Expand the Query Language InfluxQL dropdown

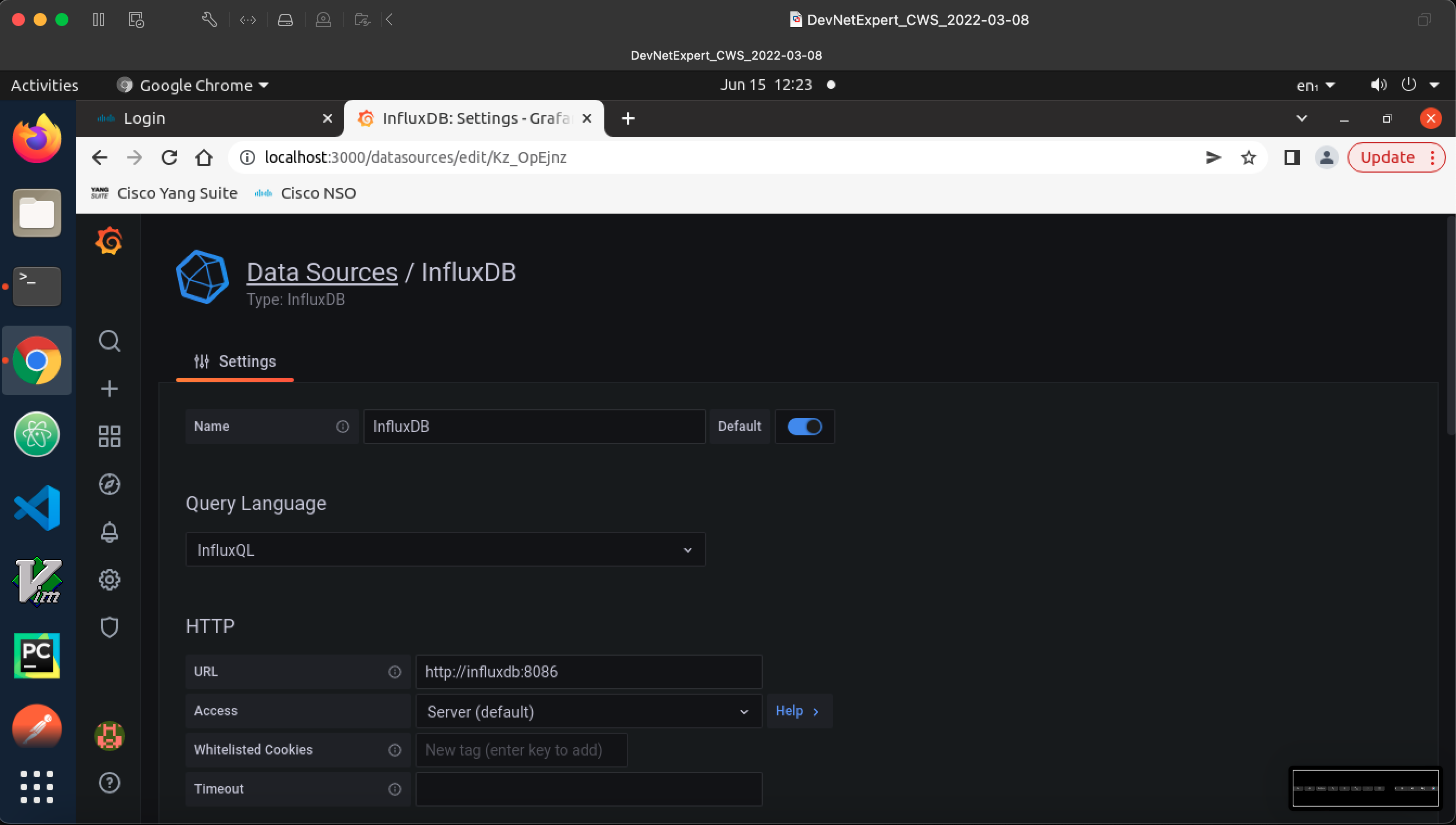click(x=445, y=550)
